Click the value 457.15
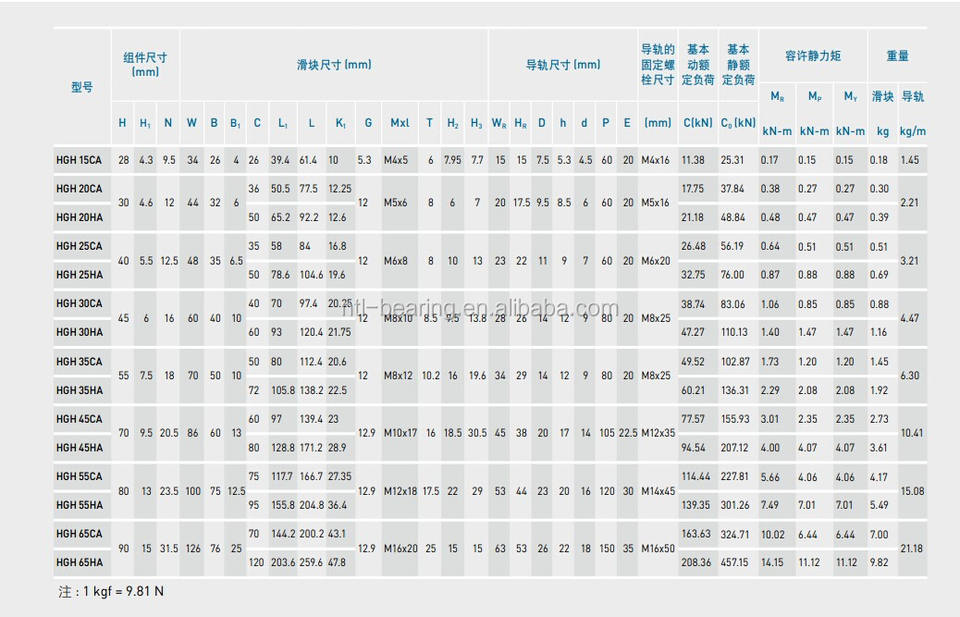960x617 pixels. point(735,563)
